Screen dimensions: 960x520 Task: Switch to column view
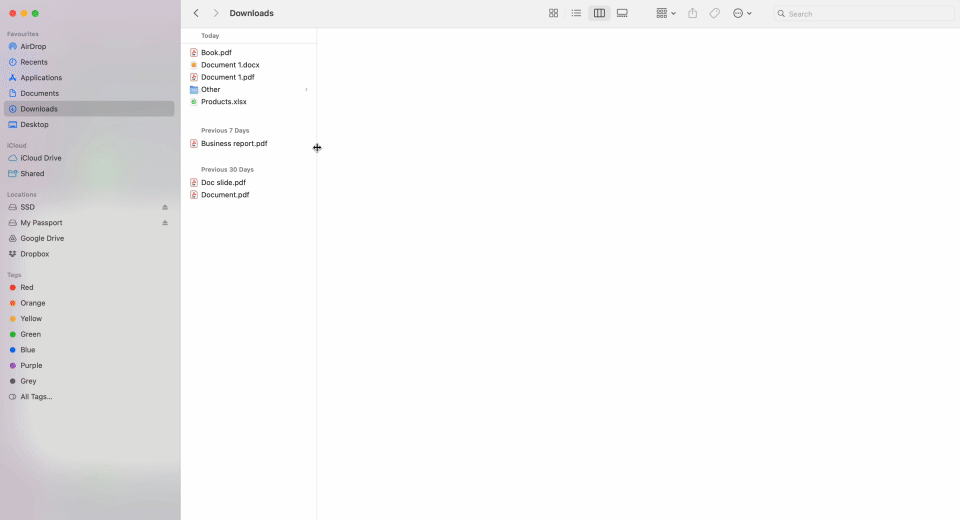tap(599, 13)
